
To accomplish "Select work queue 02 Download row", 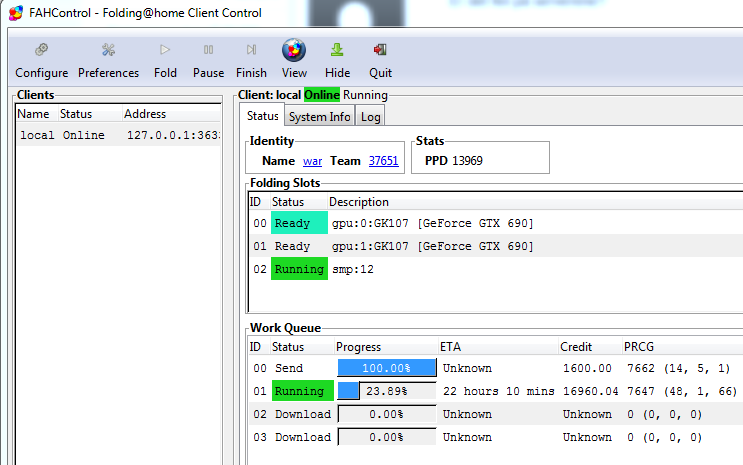I will coord(496,414).
